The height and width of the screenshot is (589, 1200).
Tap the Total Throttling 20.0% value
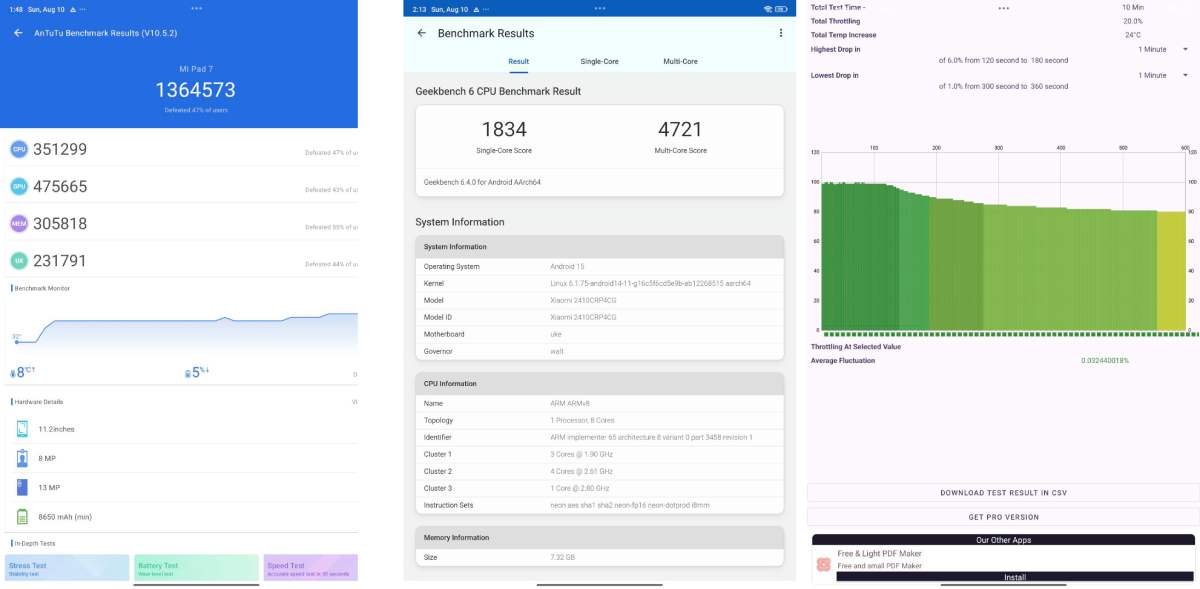tap(1132, 21)
